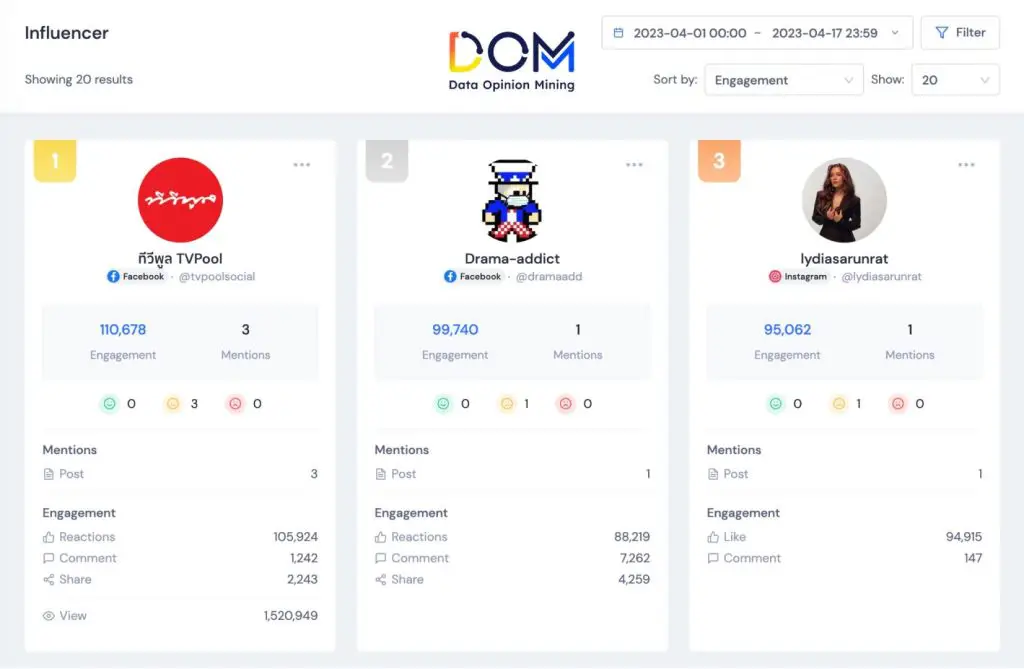
Task: Click the calendar icon in date range
Action: pyautogui.click(x=618, y=33)
